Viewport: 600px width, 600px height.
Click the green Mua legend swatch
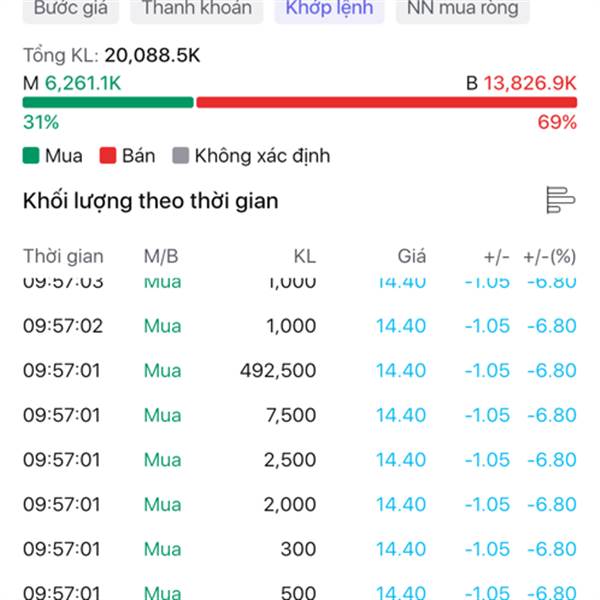point(31,156)
